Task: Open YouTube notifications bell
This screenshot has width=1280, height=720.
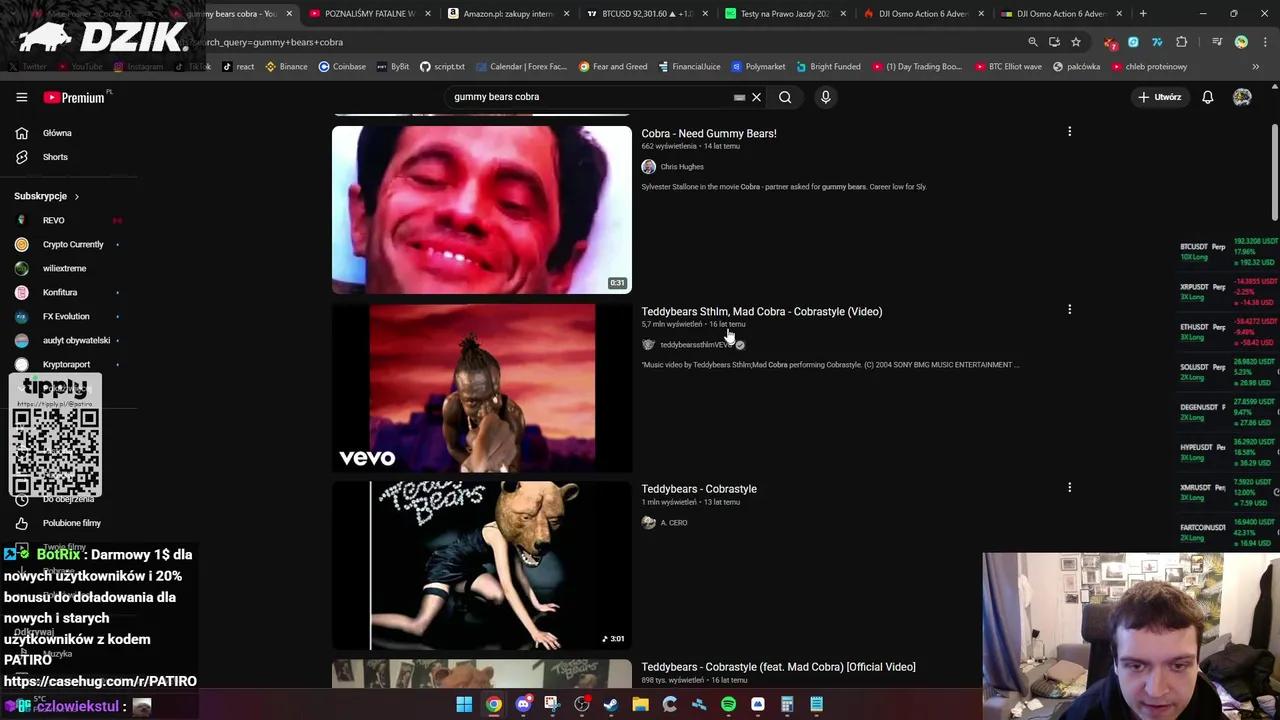Action: pos(1207,97)
